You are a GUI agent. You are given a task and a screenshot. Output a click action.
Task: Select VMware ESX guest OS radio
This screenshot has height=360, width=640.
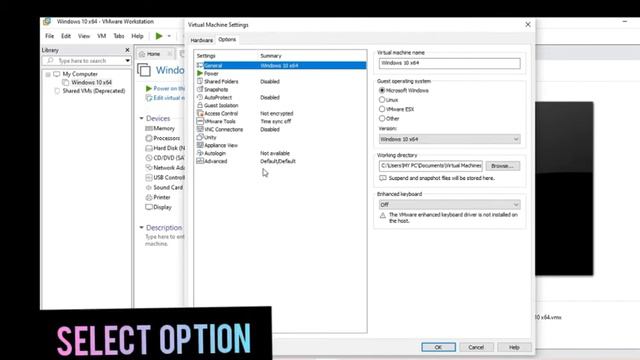382,109
